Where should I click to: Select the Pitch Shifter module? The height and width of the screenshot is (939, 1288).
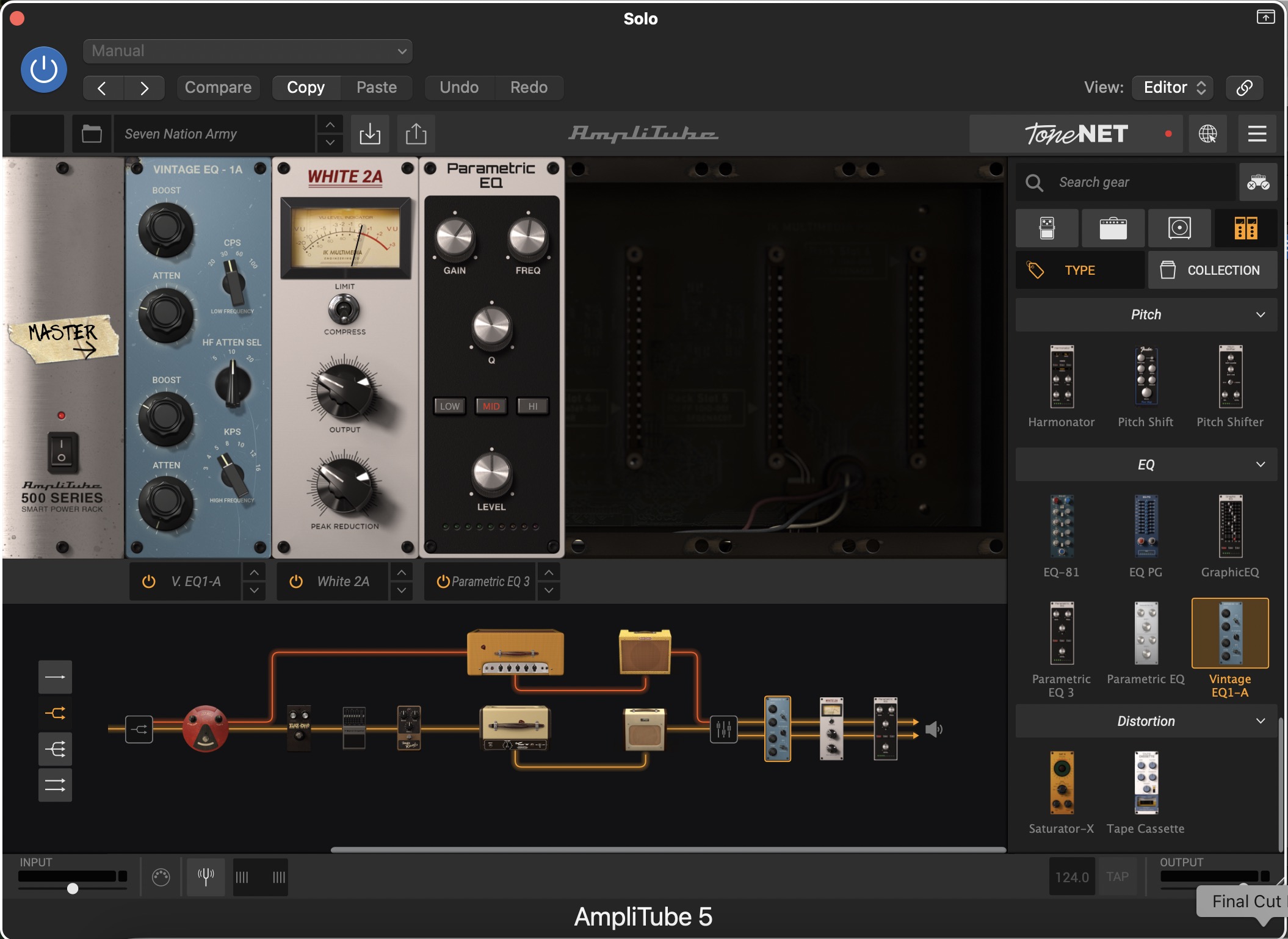point(1230,386)
